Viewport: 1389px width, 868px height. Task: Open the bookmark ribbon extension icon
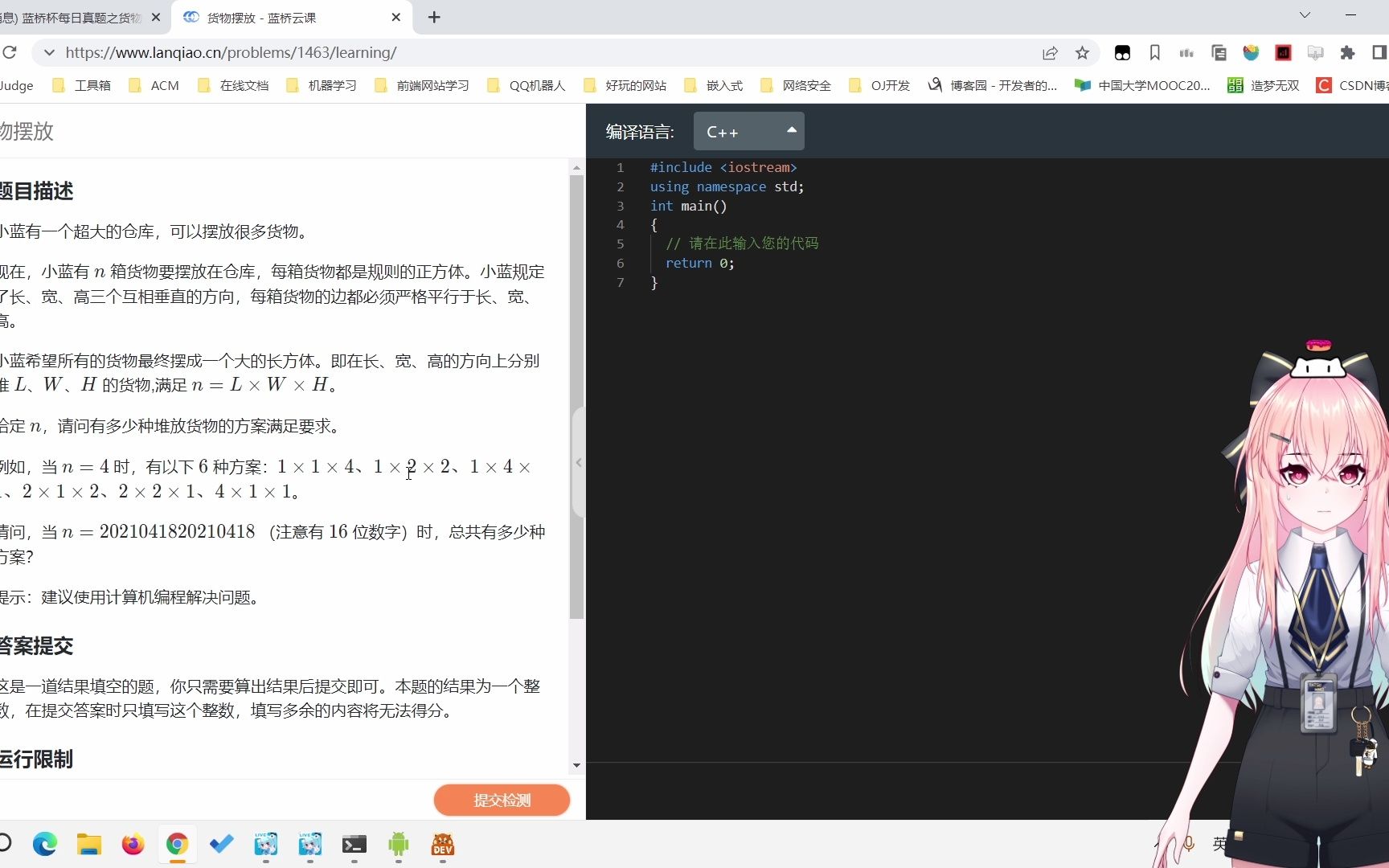(1154, 52)
